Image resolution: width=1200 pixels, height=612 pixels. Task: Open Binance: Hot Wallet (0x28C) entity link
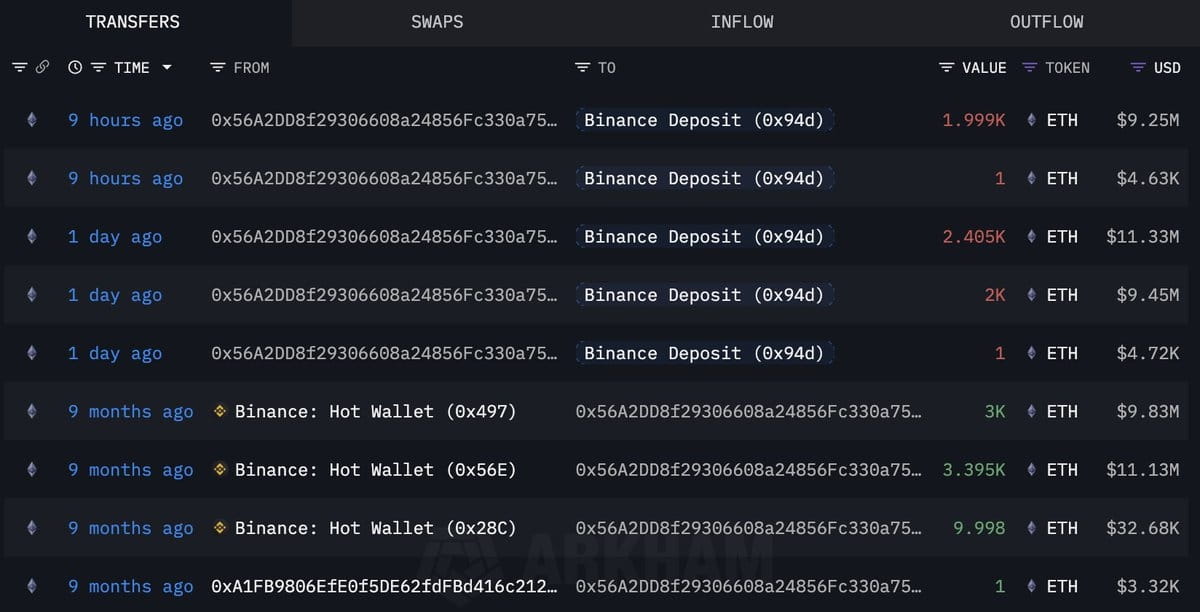[375, 528]
